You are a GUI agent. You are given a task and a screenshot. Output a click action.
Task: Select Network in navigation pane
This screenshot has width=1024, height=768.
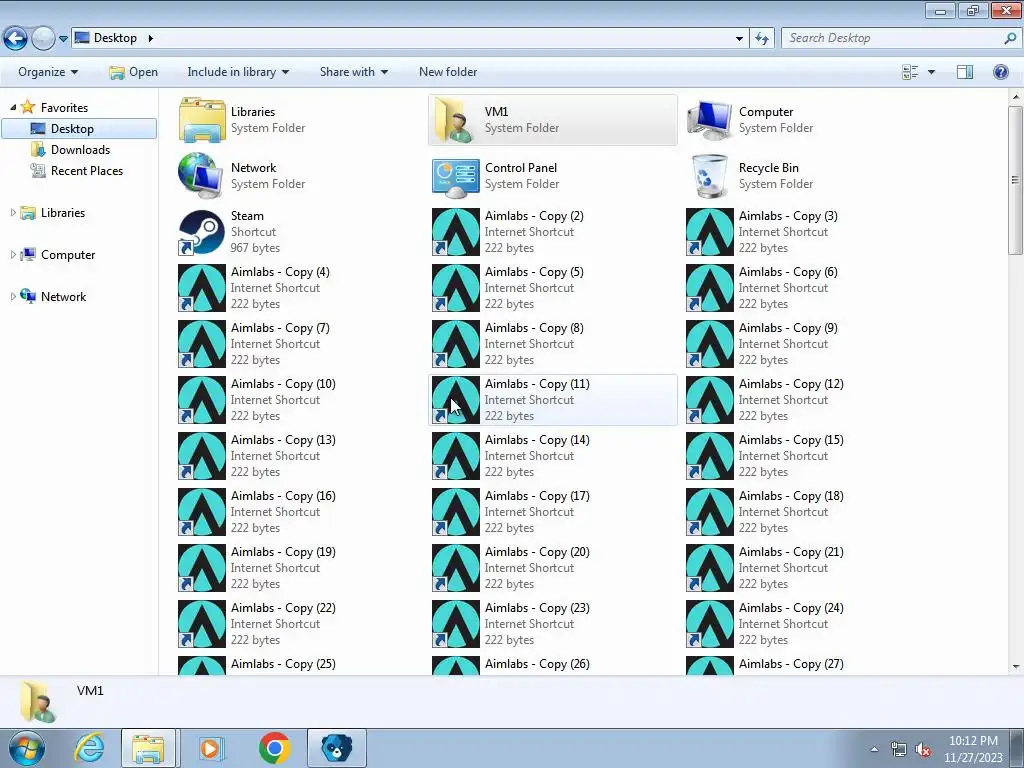coord(63,296)
